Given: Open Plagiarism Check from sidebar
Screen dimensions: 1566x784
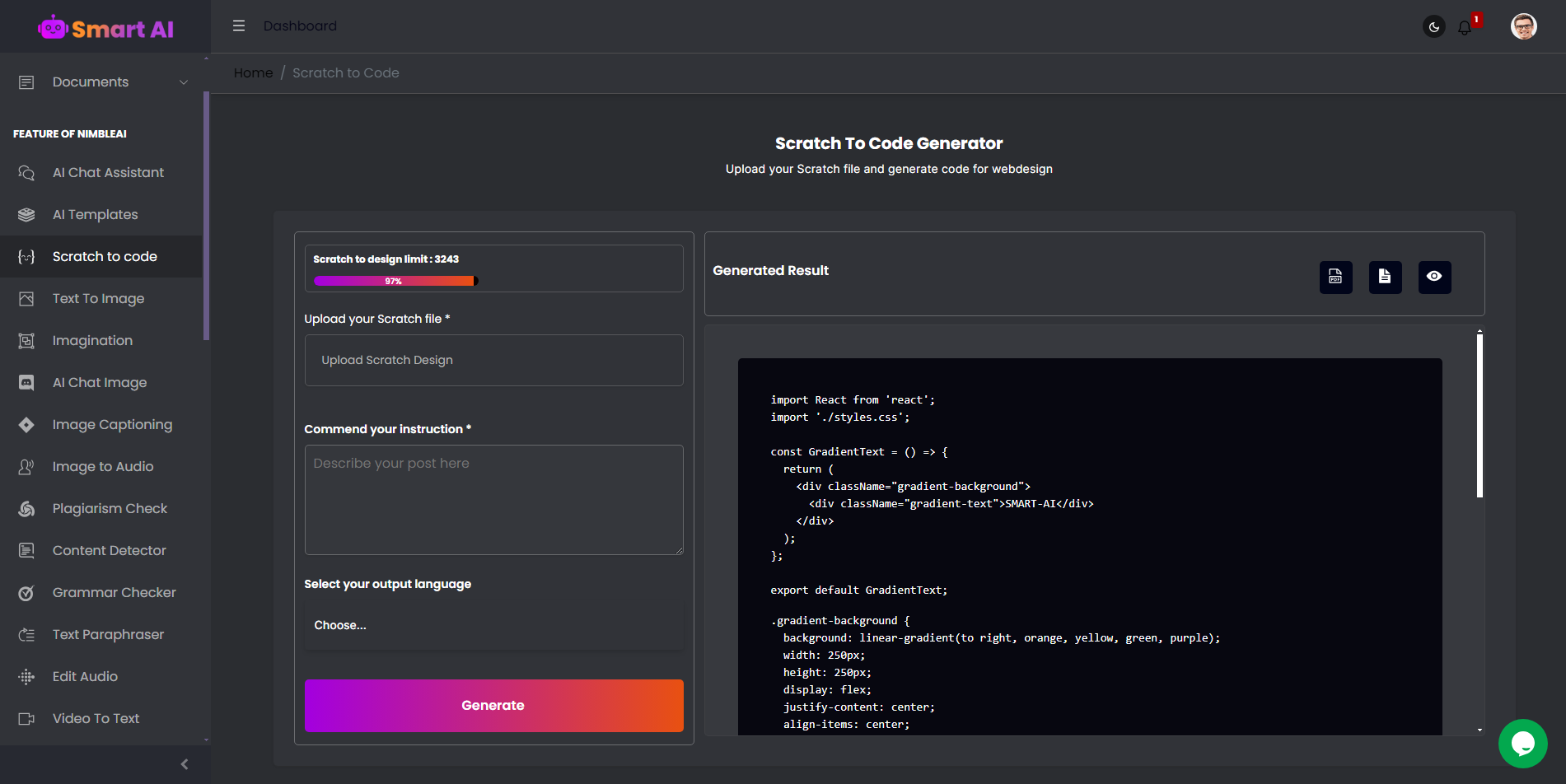Looking at the screenshot, I should 110,509.
